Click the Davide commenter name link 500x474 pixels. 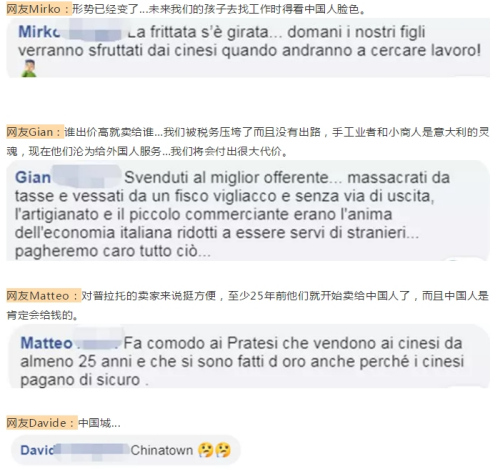(x=37, y=450)
